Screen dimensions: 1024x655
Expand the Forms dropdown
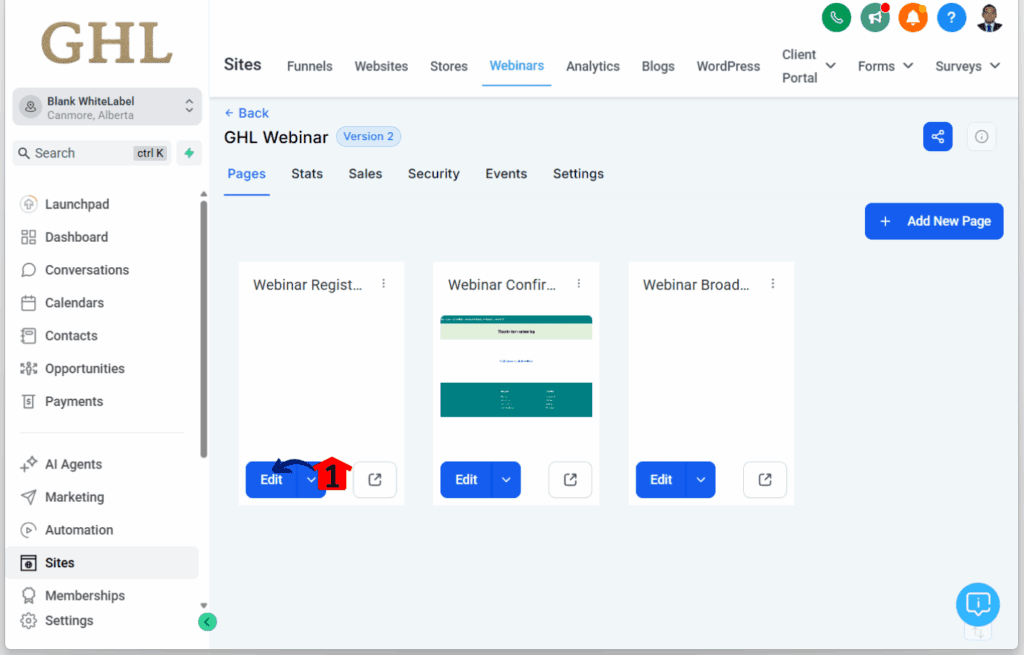pyautogui.click(x=885, y=66)
